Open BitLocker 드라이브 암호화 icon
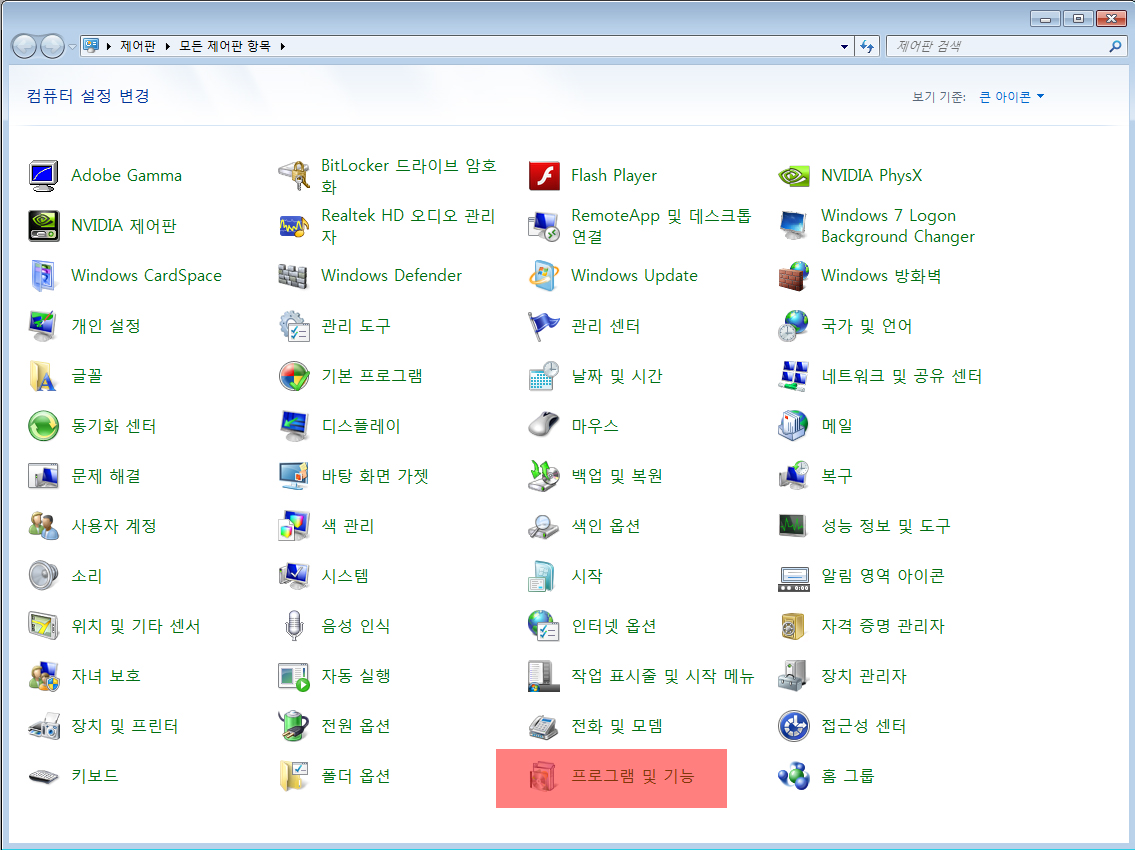Screen dimensions: 1135x850 coord(294,176)
